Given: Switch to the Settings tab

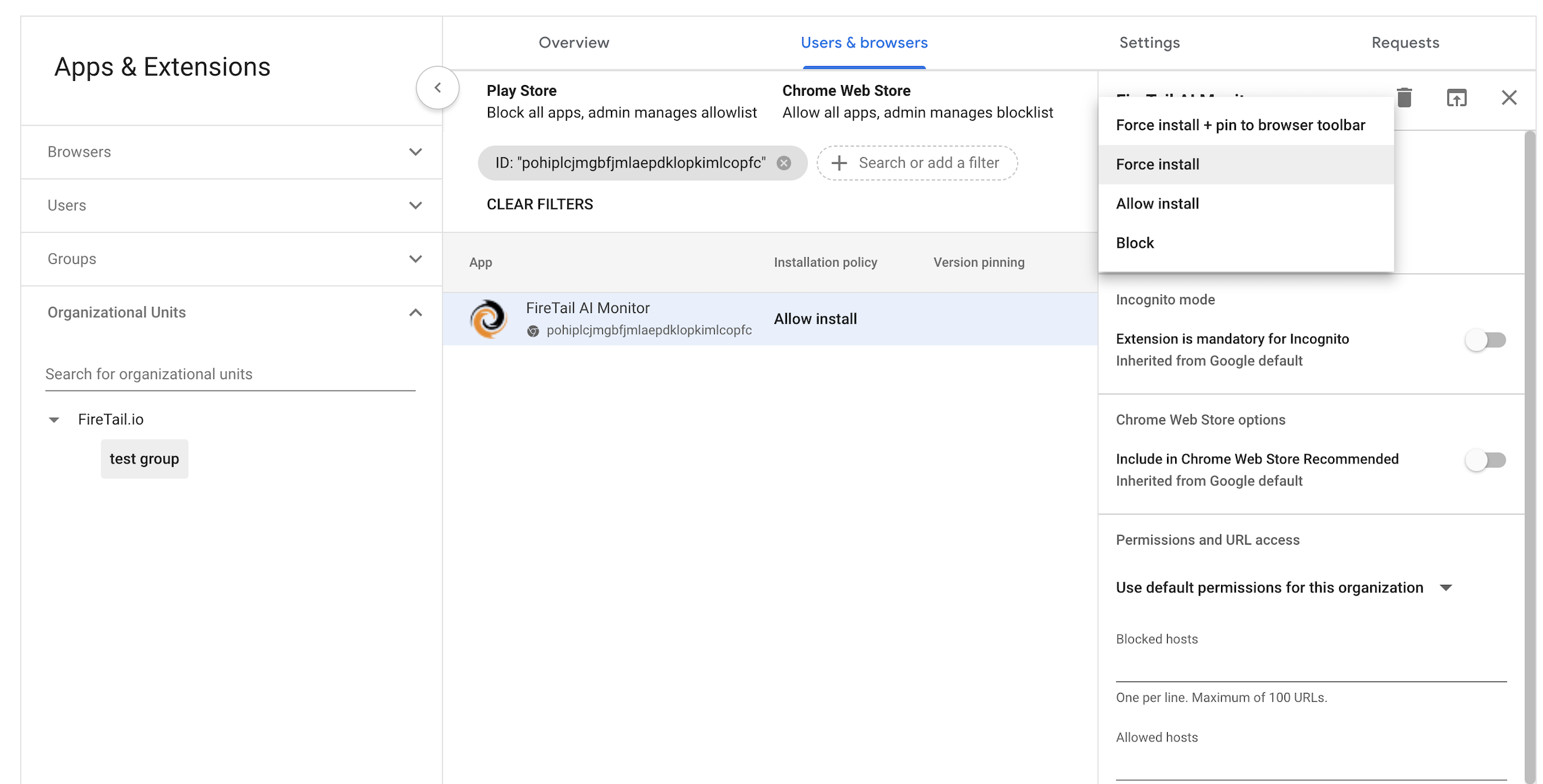Looking at the screenshot, I should click(1149, 43).
